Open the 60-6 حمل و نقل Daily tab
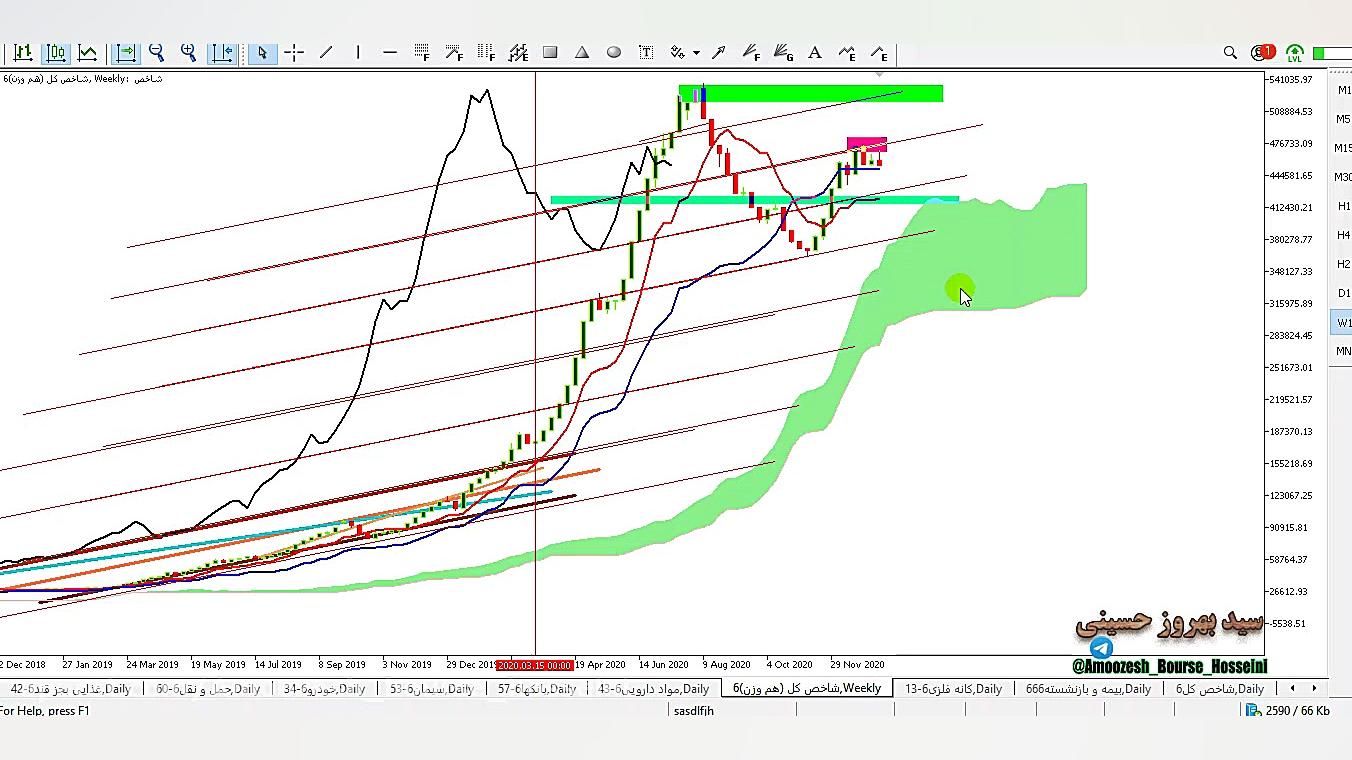The image size is (1352, 760). [x=208, y=688]
